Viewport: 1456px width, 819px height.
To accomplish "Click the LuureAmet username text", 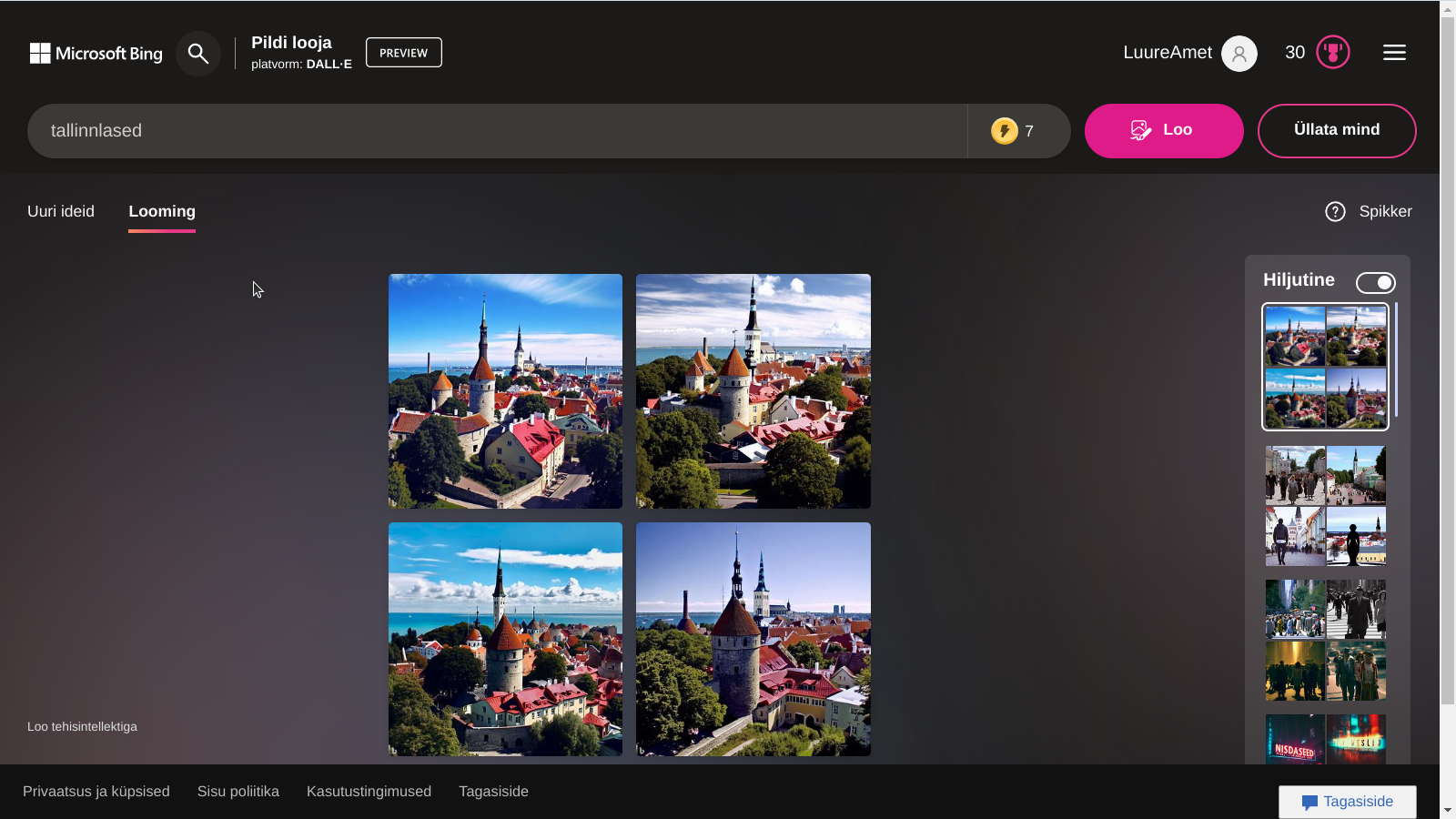I will coord(1168,53).
